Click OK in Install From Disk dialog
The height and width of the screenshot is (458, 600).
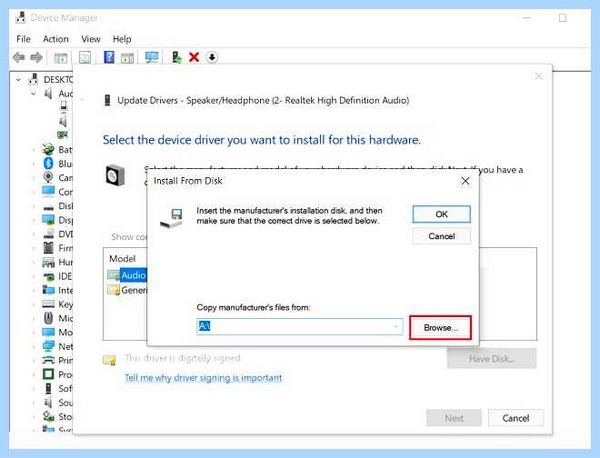click(442, 214)
